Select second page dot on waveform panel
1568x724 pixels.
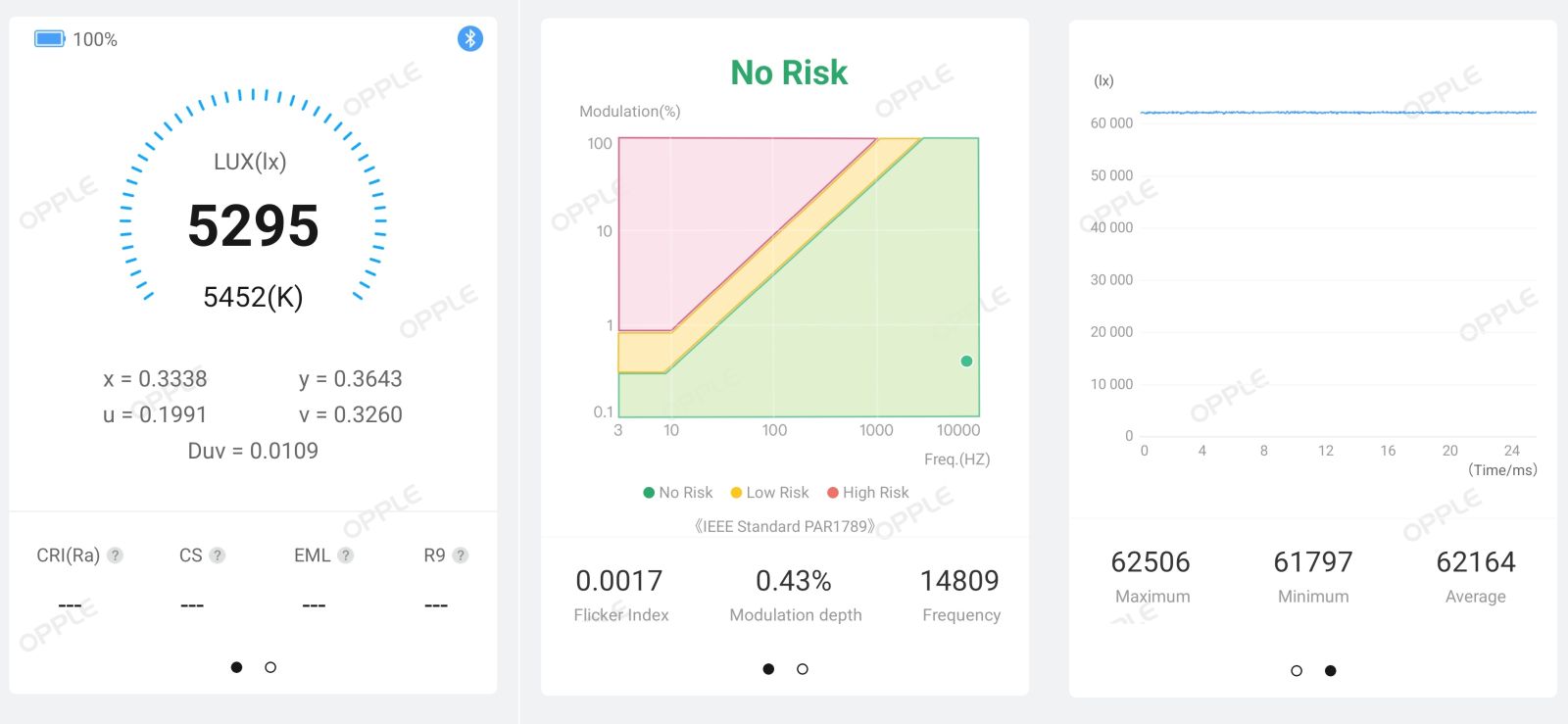click(1330, 671)
